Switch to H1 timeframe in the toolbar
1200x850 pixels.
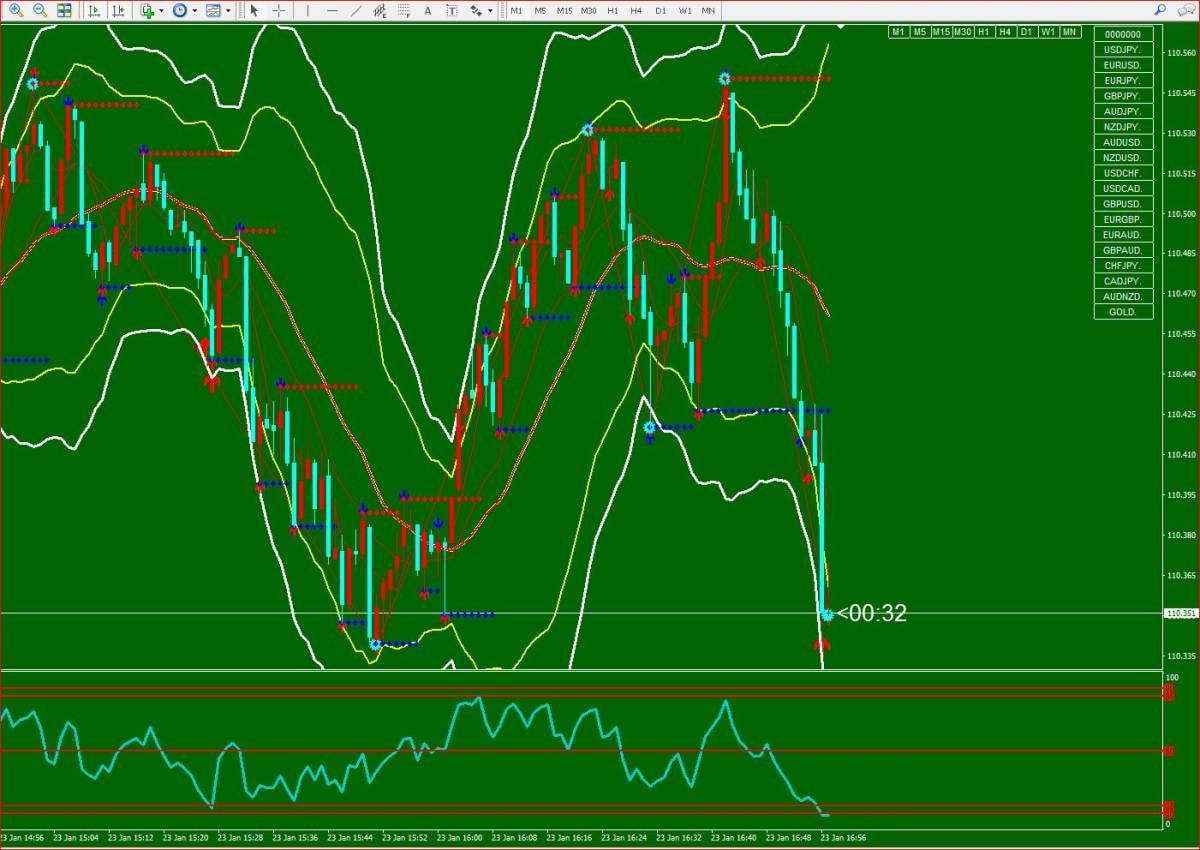coord(613,10)
